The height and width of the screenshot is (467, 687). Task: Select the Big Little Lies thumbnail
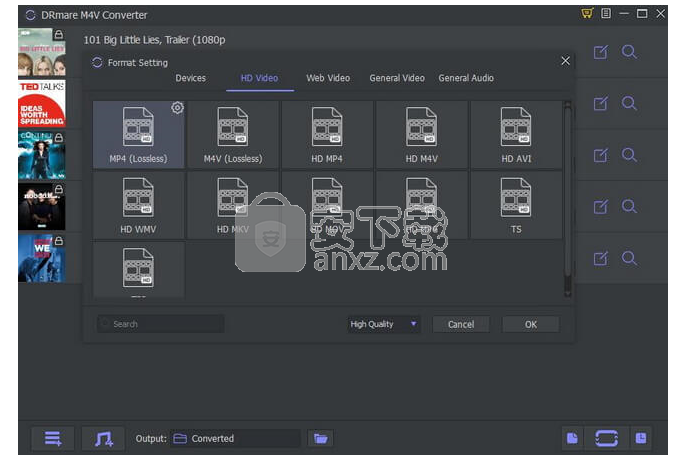pos(42,52)
